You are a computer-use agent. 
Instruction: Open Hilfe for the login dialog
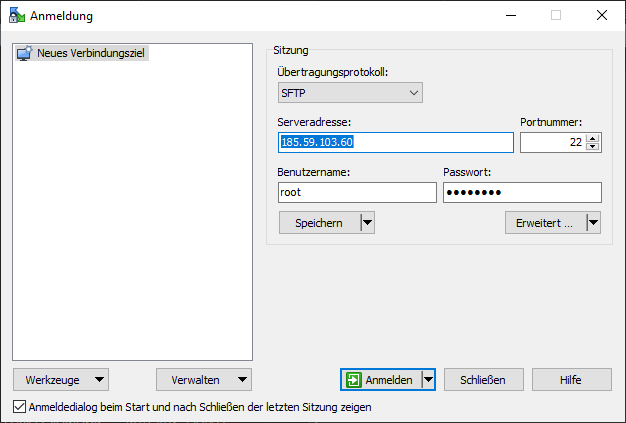[x=571, y=380]
